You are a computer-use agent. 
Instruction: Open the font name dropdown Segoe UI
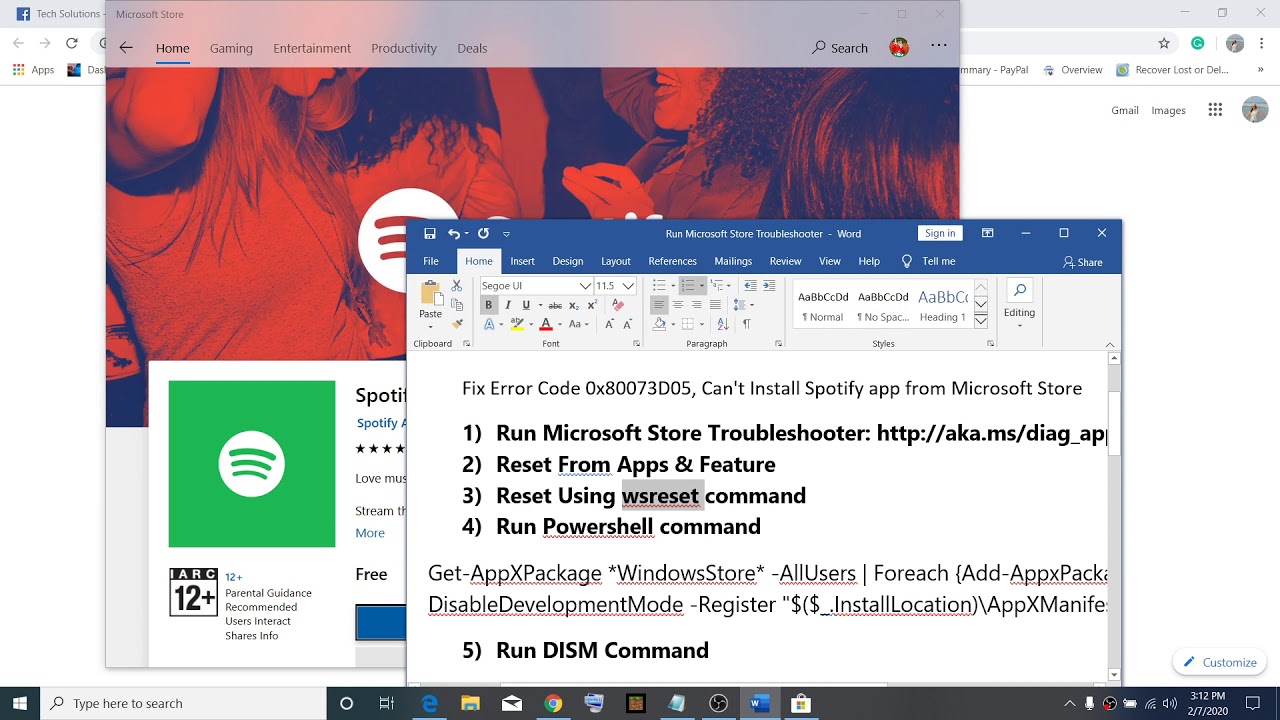click(x=585, y=286)
